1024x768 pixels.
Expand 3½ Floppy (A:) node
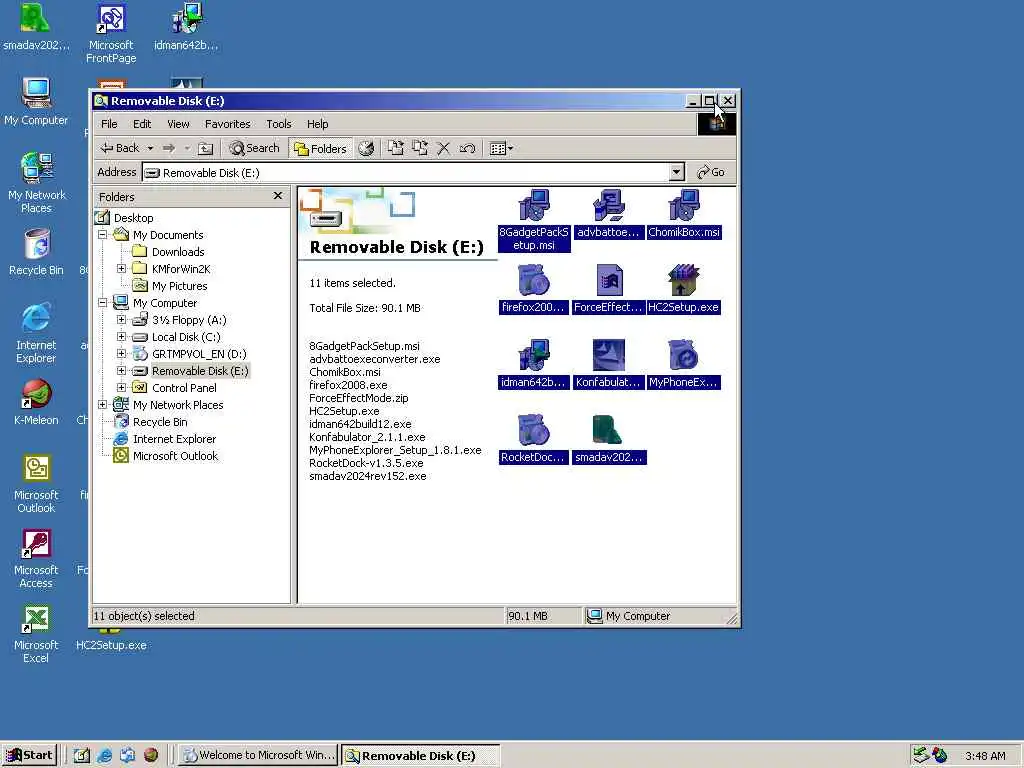121,319
